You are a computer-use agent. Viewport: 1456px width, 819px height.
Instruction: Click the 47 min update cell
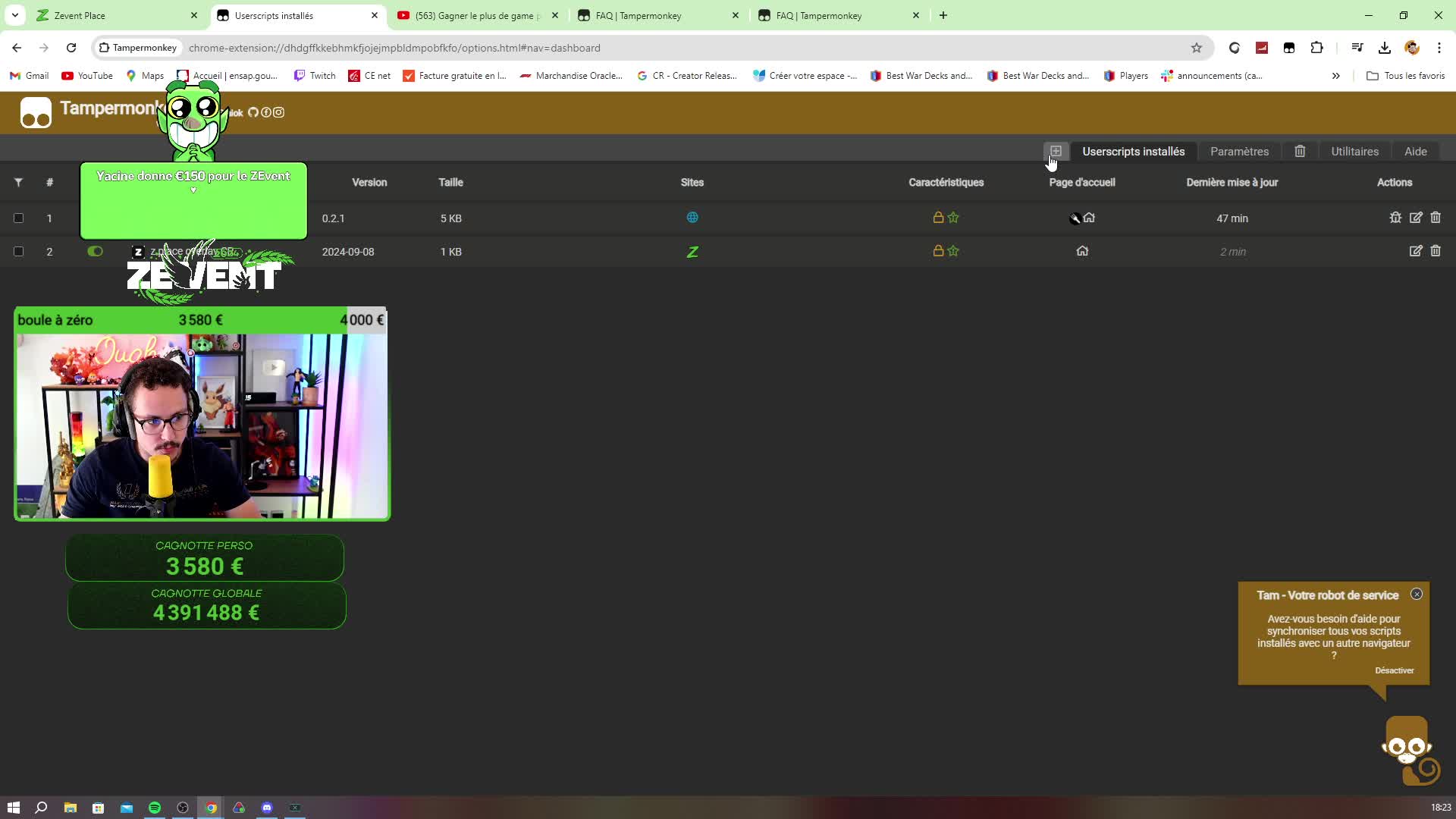click(1232, 218)
